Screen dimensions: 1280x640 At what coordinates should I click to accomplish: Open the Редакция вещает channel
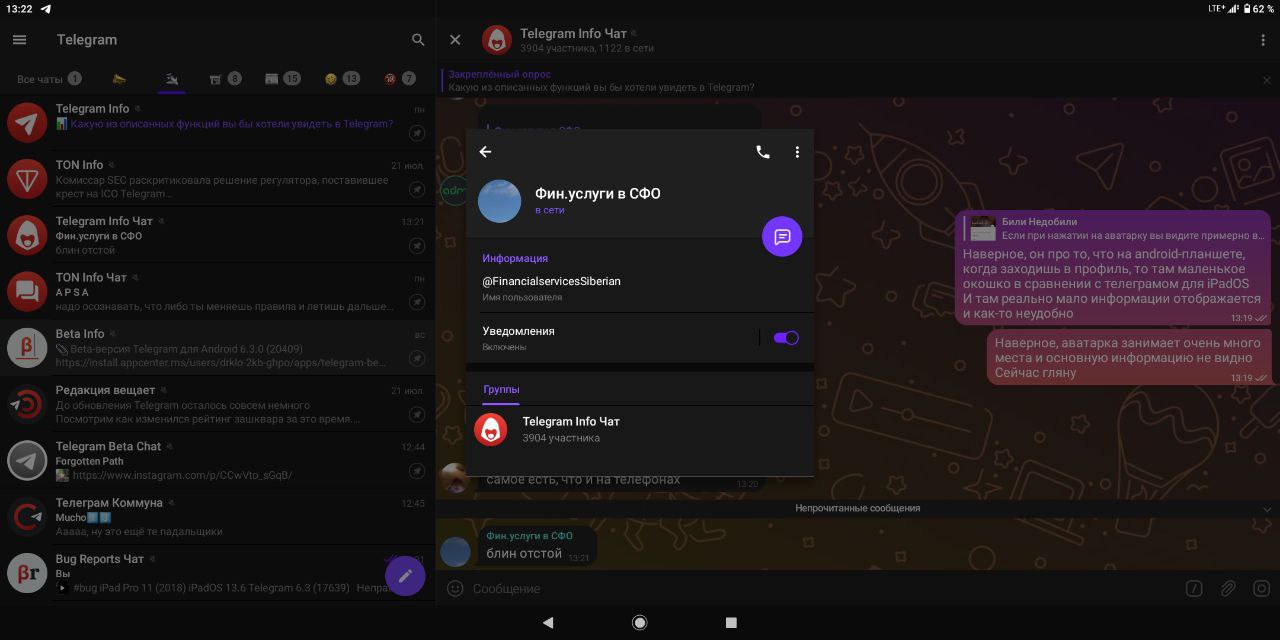tap(217, 404)
